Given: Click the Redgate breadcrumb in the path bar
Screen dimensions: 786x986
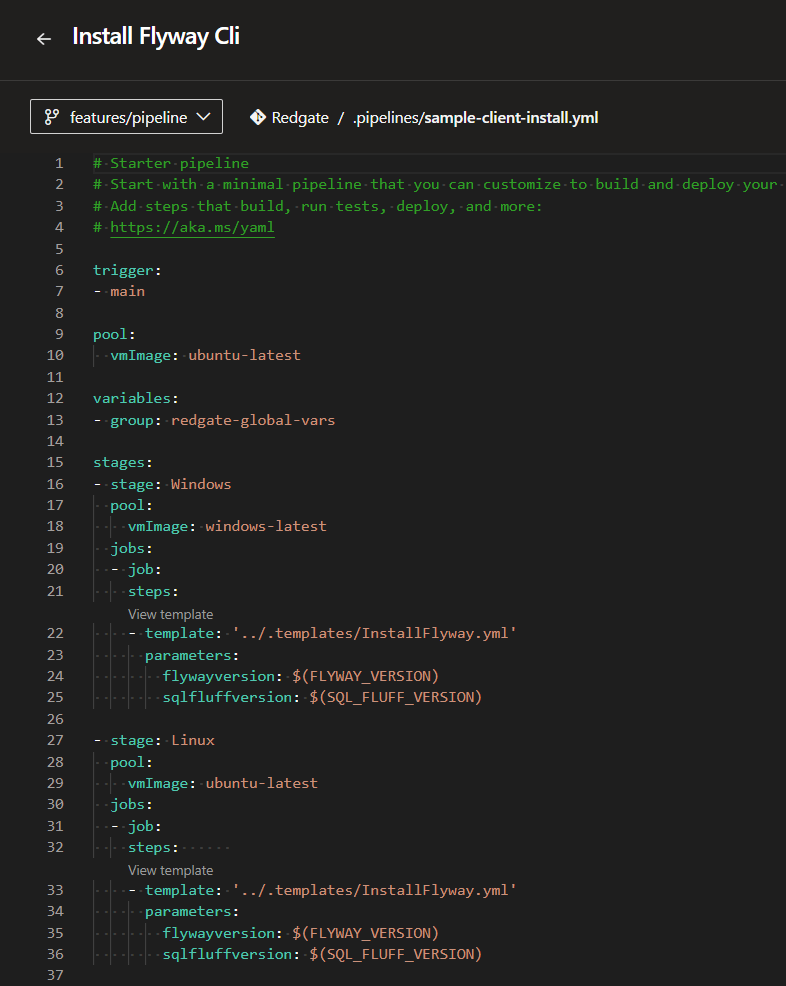Looking at the screenshot, I should point(300,117).
